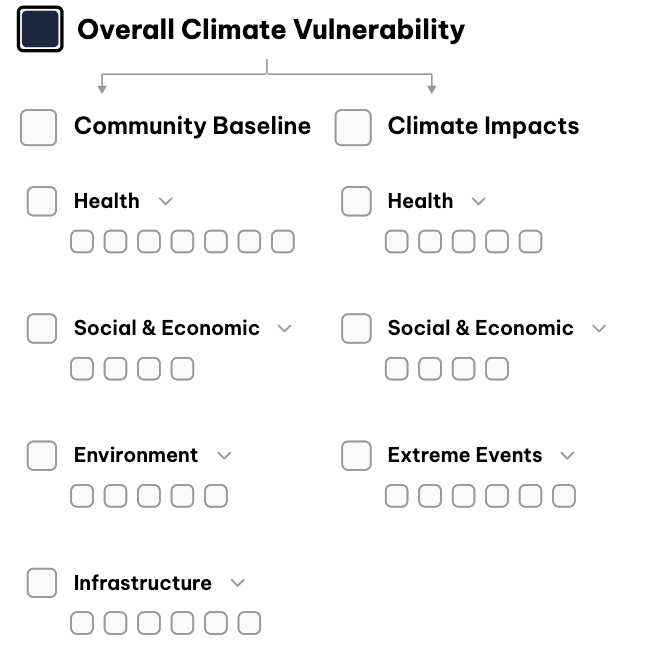Click the last small box under Extreme Events
The height and width of the screenshot is (647, 660).
click(x=564, y=495)
